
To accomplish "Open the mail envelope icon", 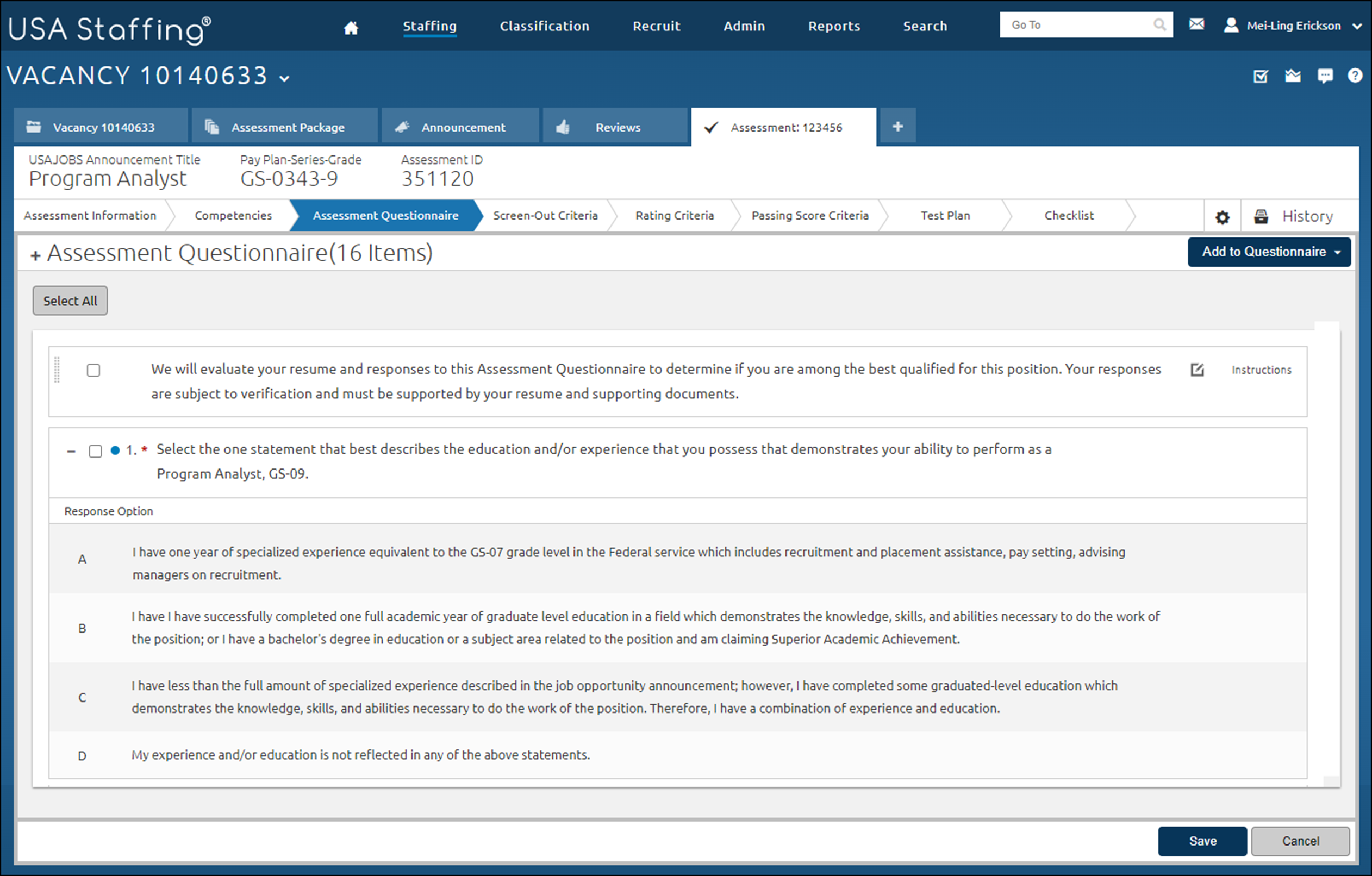I will 1196,24.
